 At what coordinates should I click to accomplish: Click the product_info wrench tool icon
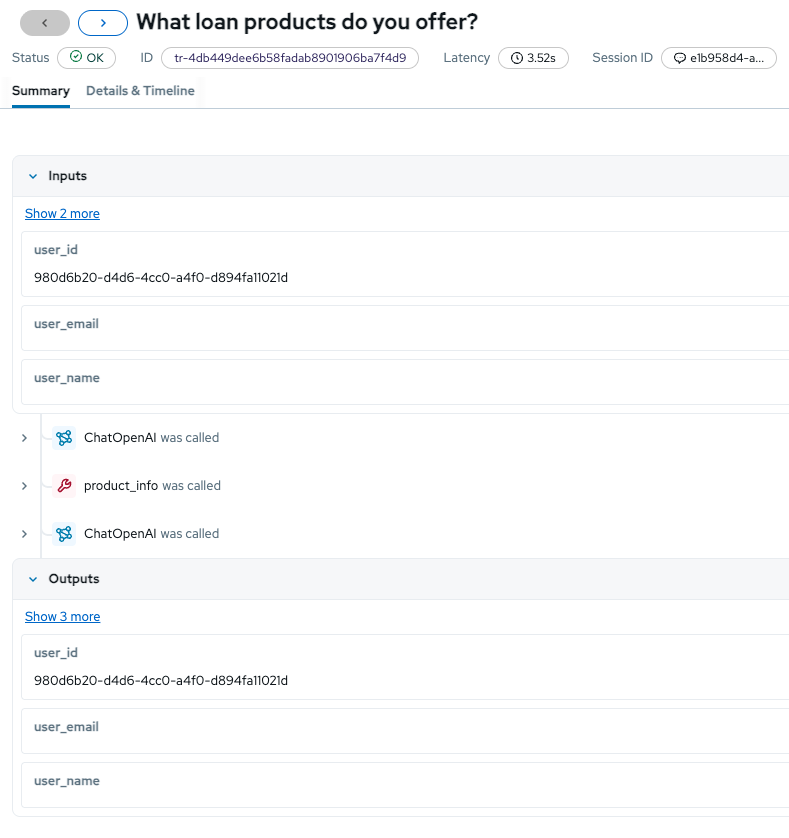point(64,486)
